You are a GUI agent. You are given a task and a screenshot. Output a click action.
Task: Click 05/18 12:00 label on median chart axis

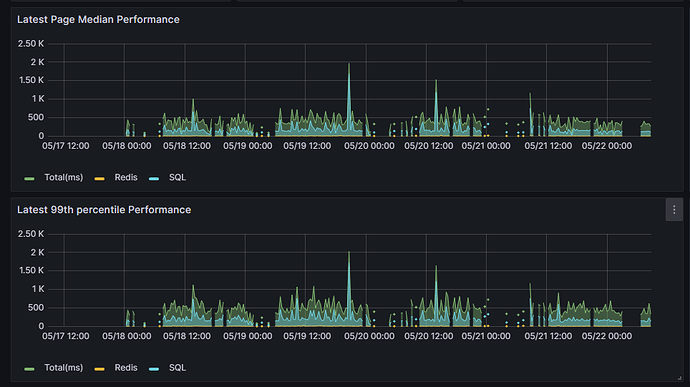tap(187, 146)
